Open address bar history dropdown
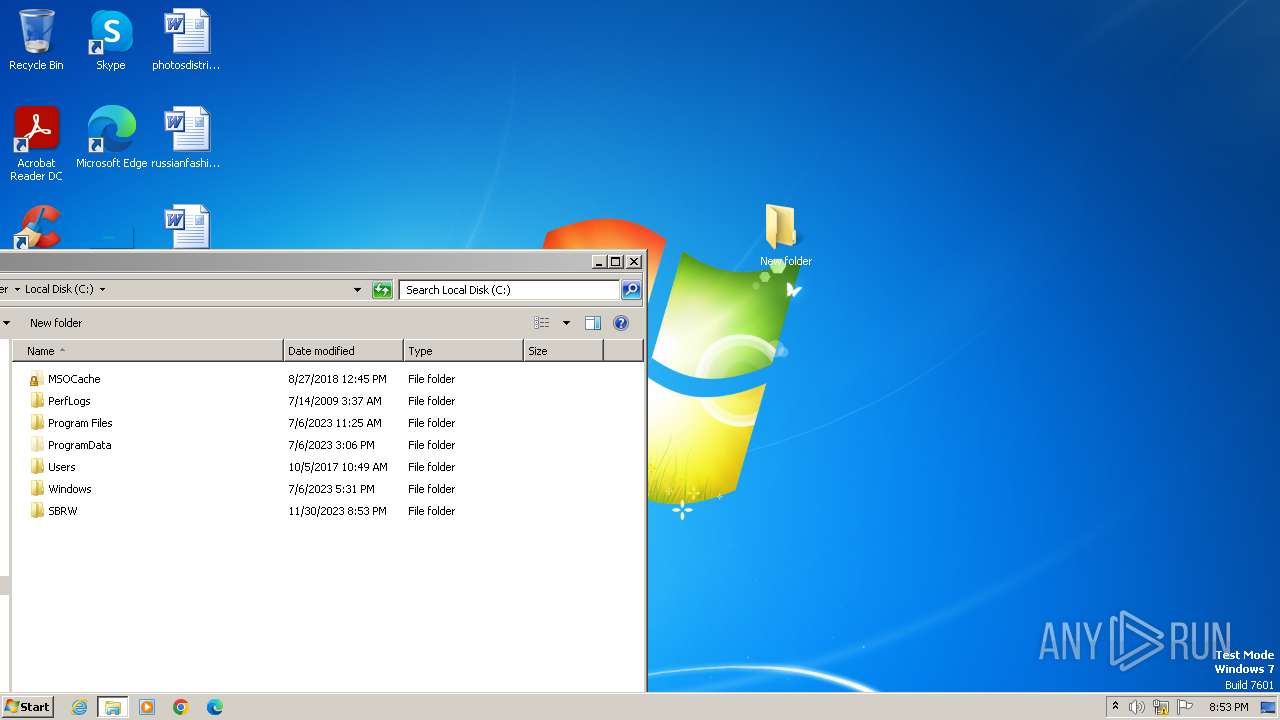1280x720 pixels. (x=358, y=290)
